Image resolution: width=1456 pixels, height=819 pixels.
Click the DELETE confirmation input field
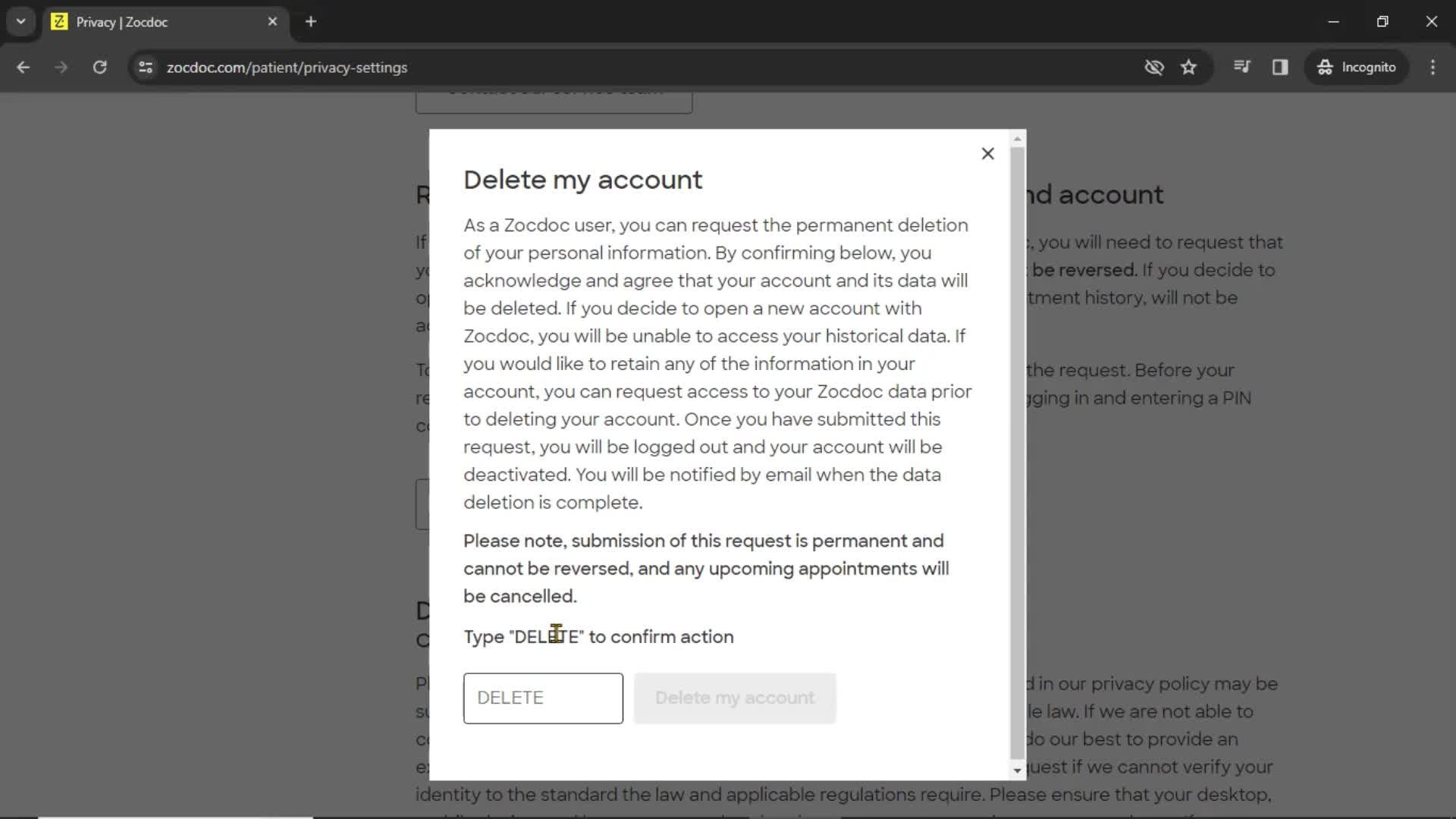click(x=543, y=698)
